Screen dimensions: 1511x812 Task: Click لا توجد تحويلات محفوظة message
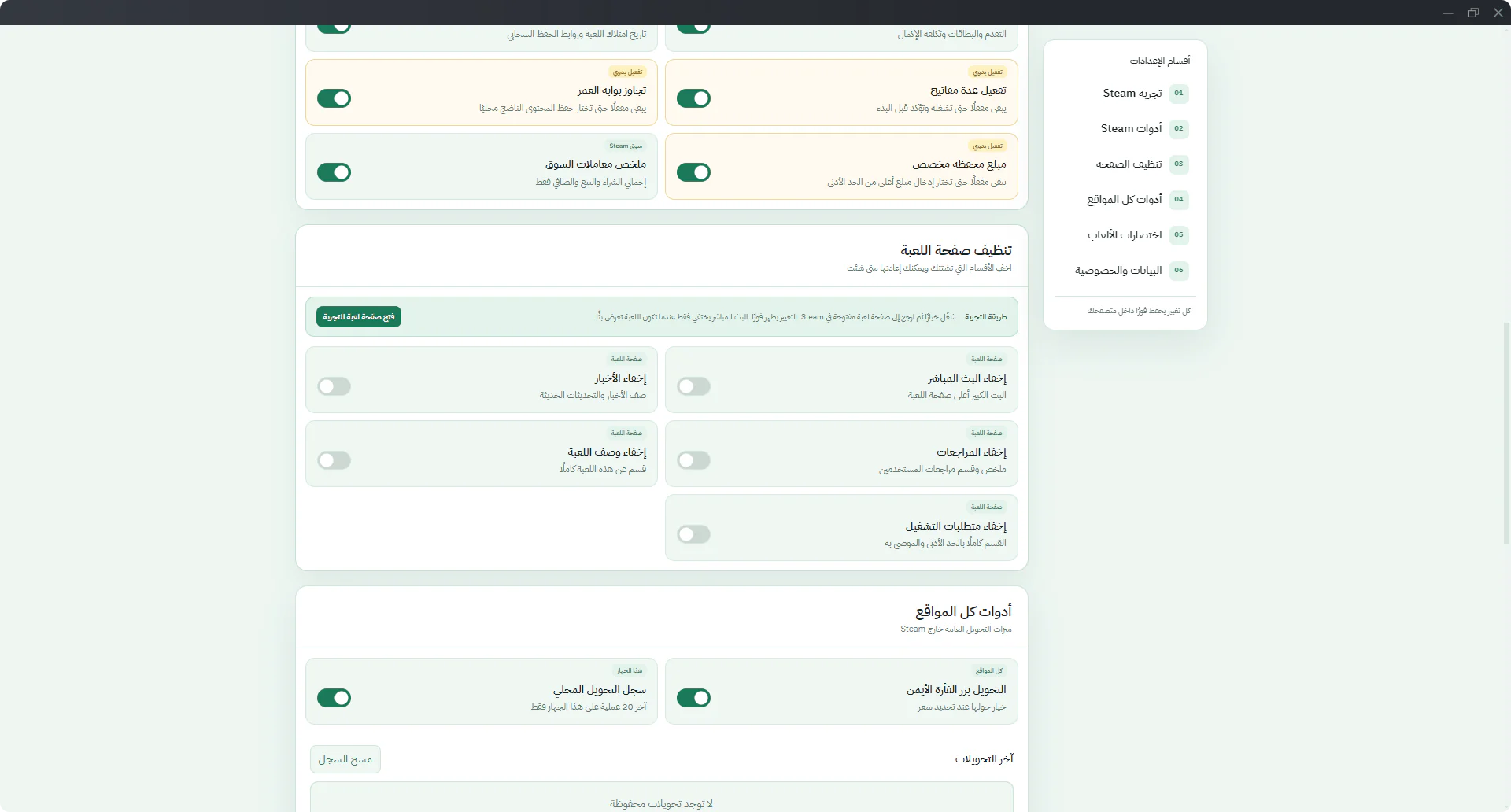(x=661, y=804)
